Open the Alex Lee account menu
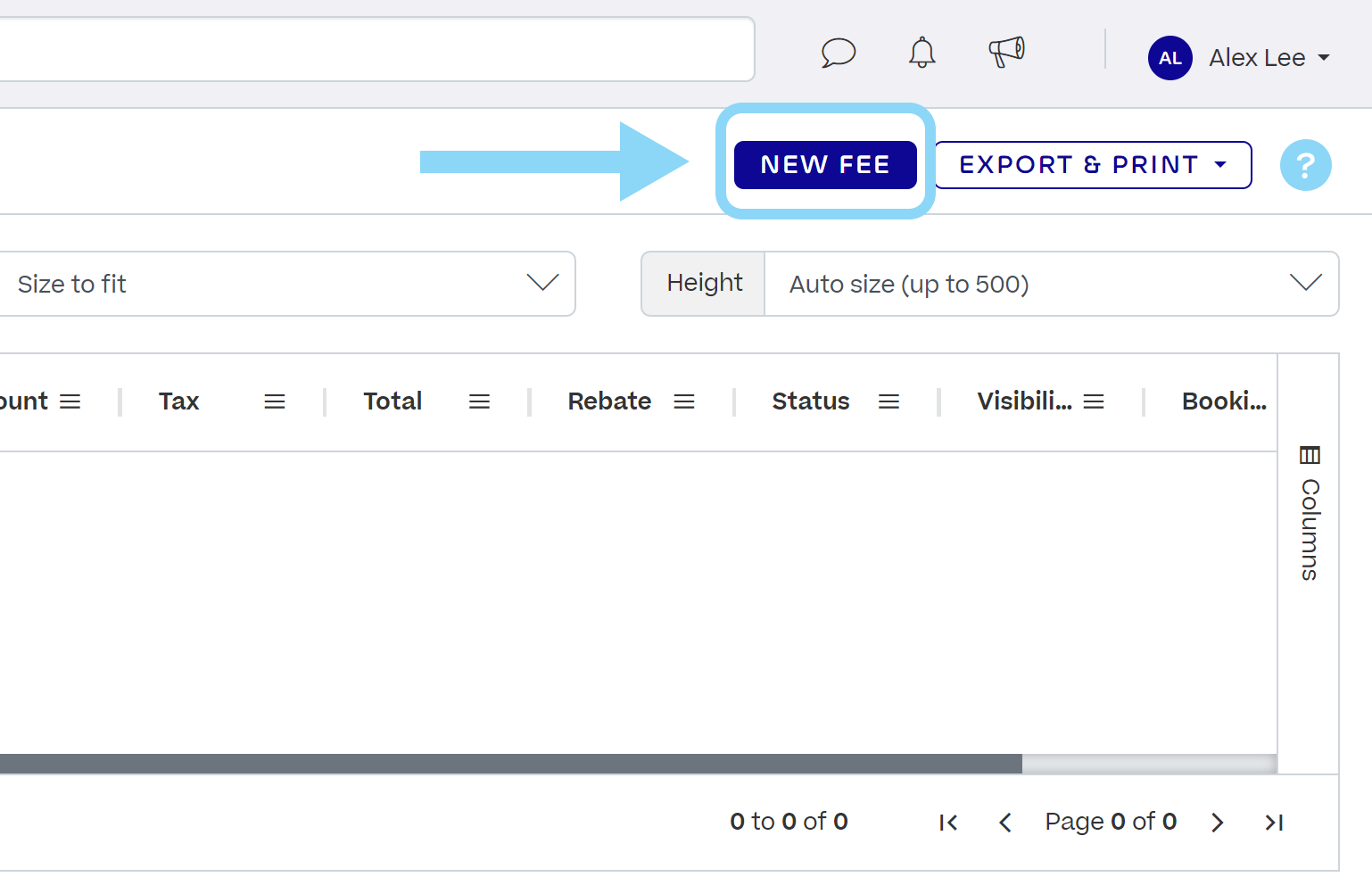1372x877 pixels. point(1269,58)
